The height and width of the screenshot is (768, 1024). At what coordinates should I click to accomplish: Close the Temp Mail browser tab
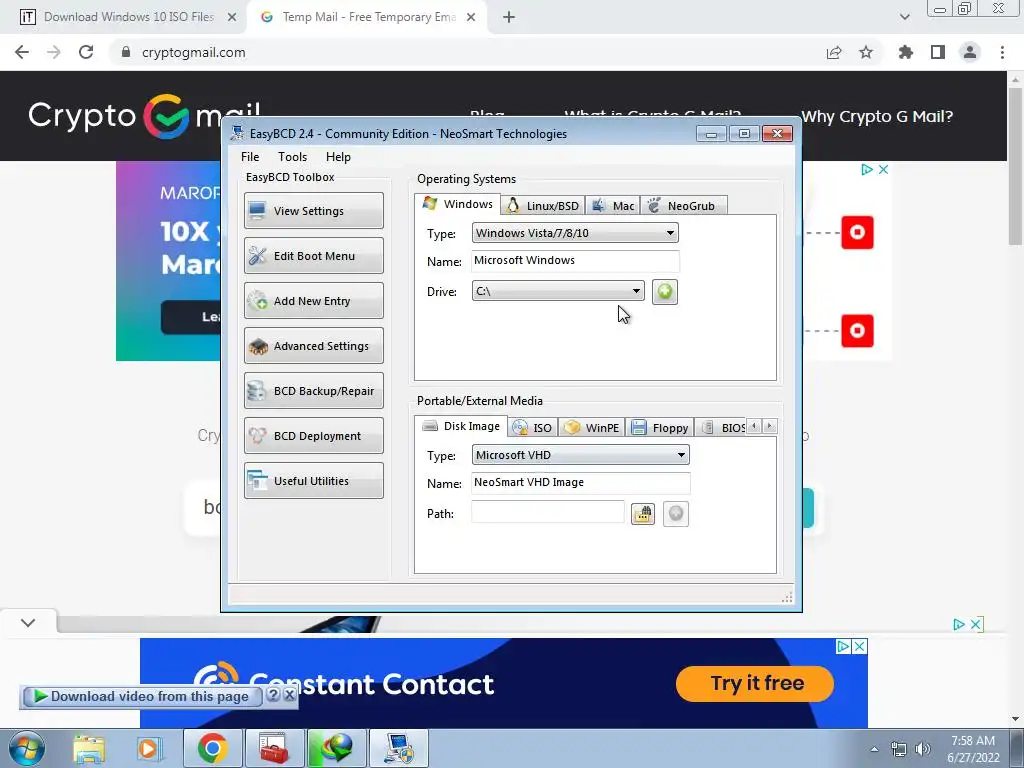[471, 17]
